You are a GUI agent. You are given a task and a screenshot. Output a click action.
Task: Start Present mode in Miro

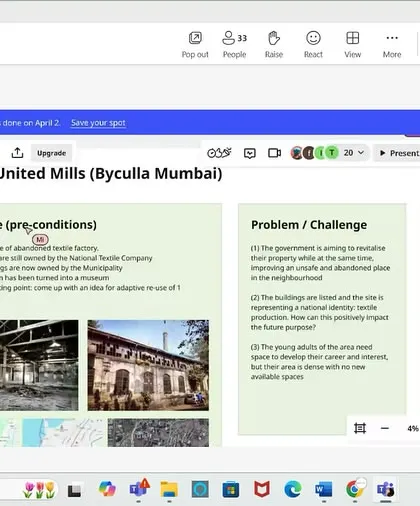(x=398, y=153)
